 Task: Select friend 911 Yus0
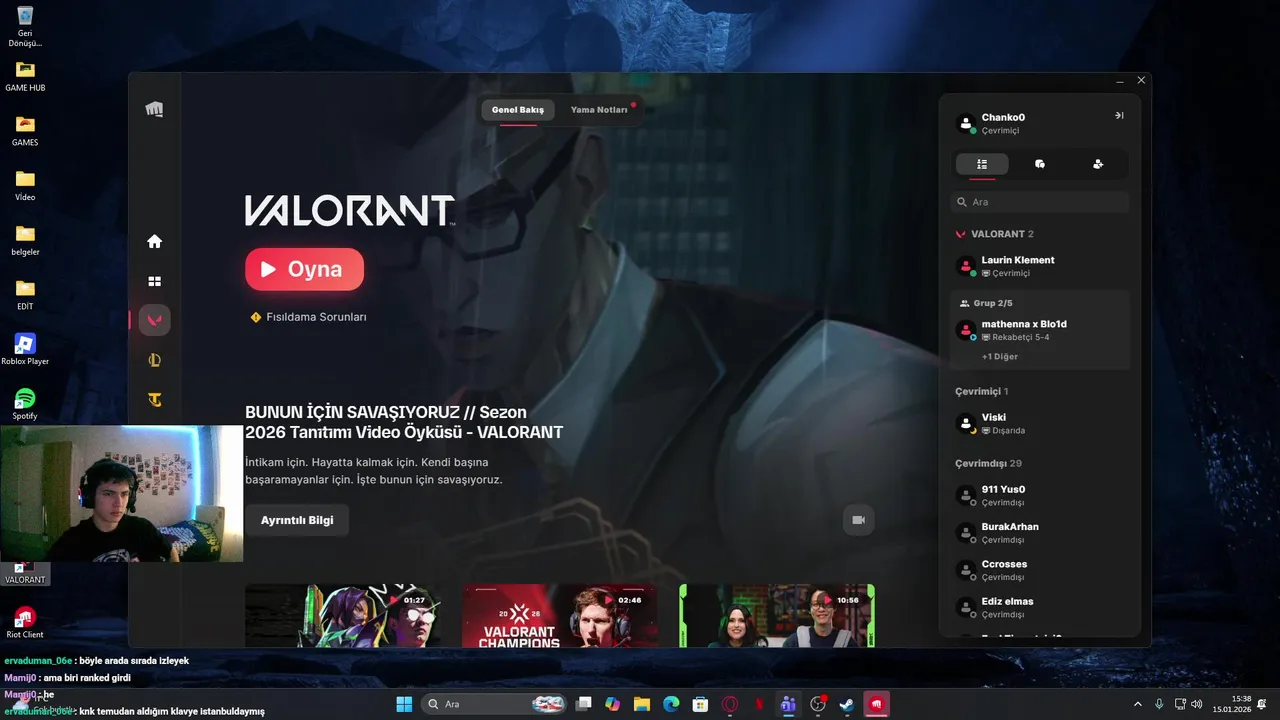point(1040,496)
